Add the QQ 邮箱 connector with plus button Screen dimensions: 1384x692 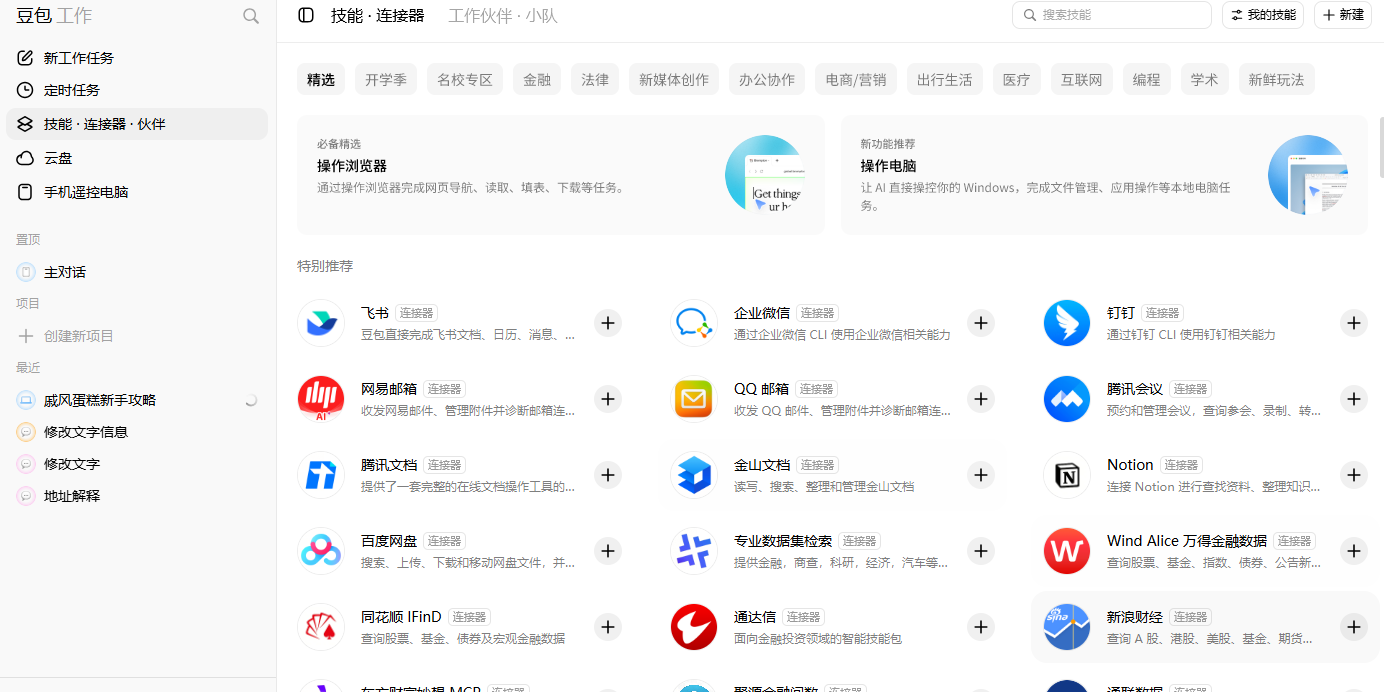[981, 399]
